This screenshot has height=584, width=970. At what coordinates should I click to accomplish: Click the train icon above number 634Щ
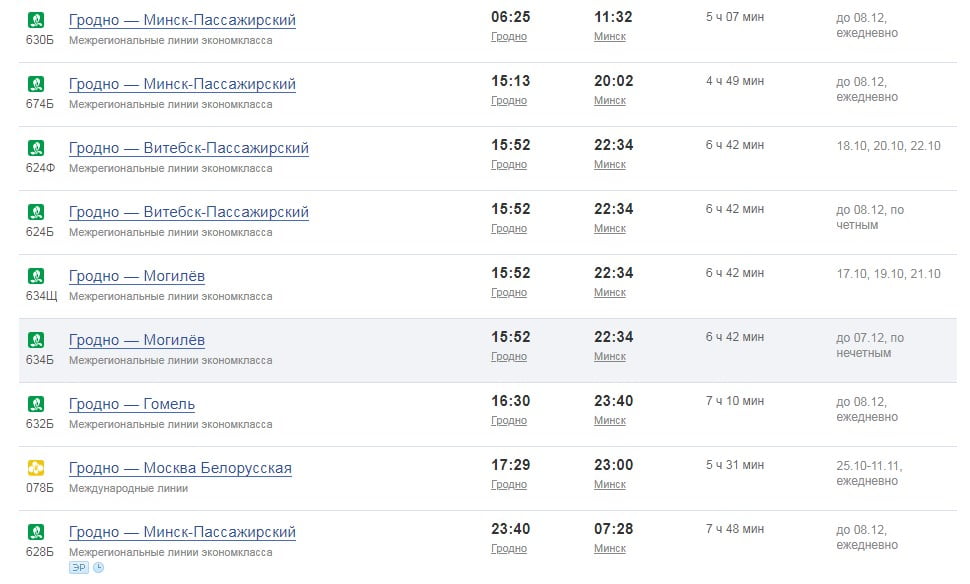[x=36, y=276]
